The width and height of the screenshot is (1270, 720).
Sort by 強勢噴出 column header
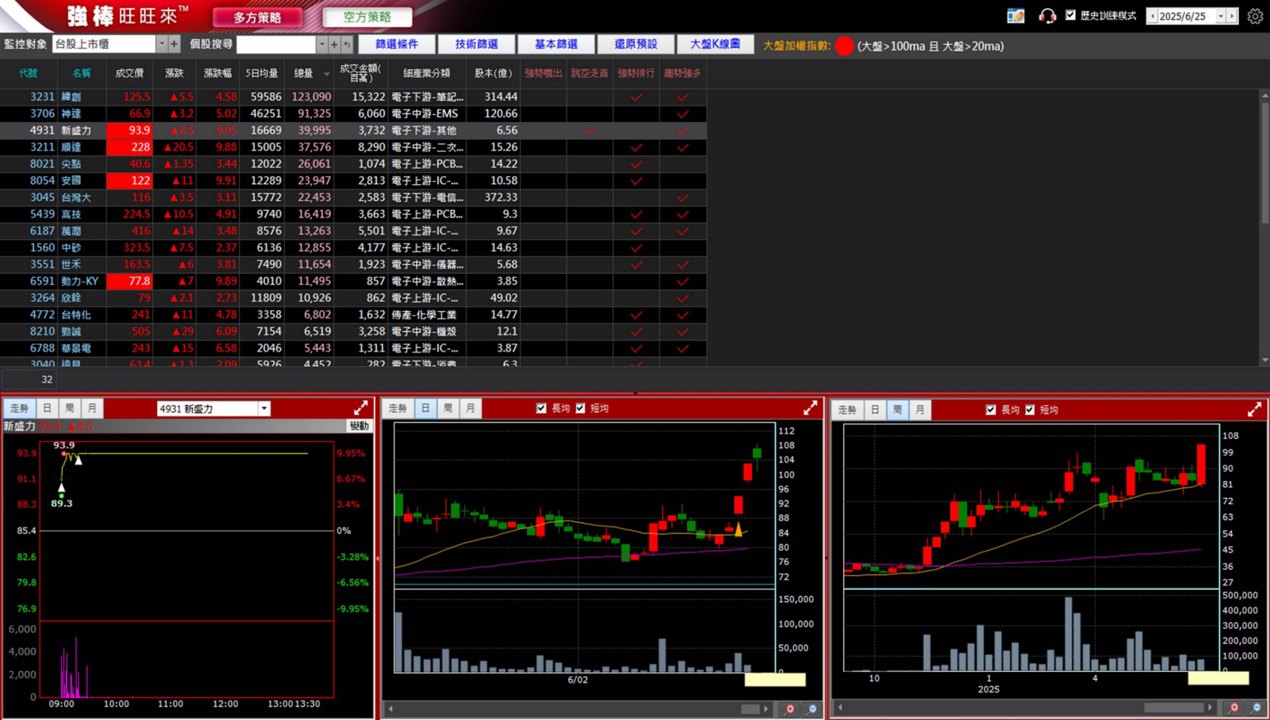(x=542, y=74)
